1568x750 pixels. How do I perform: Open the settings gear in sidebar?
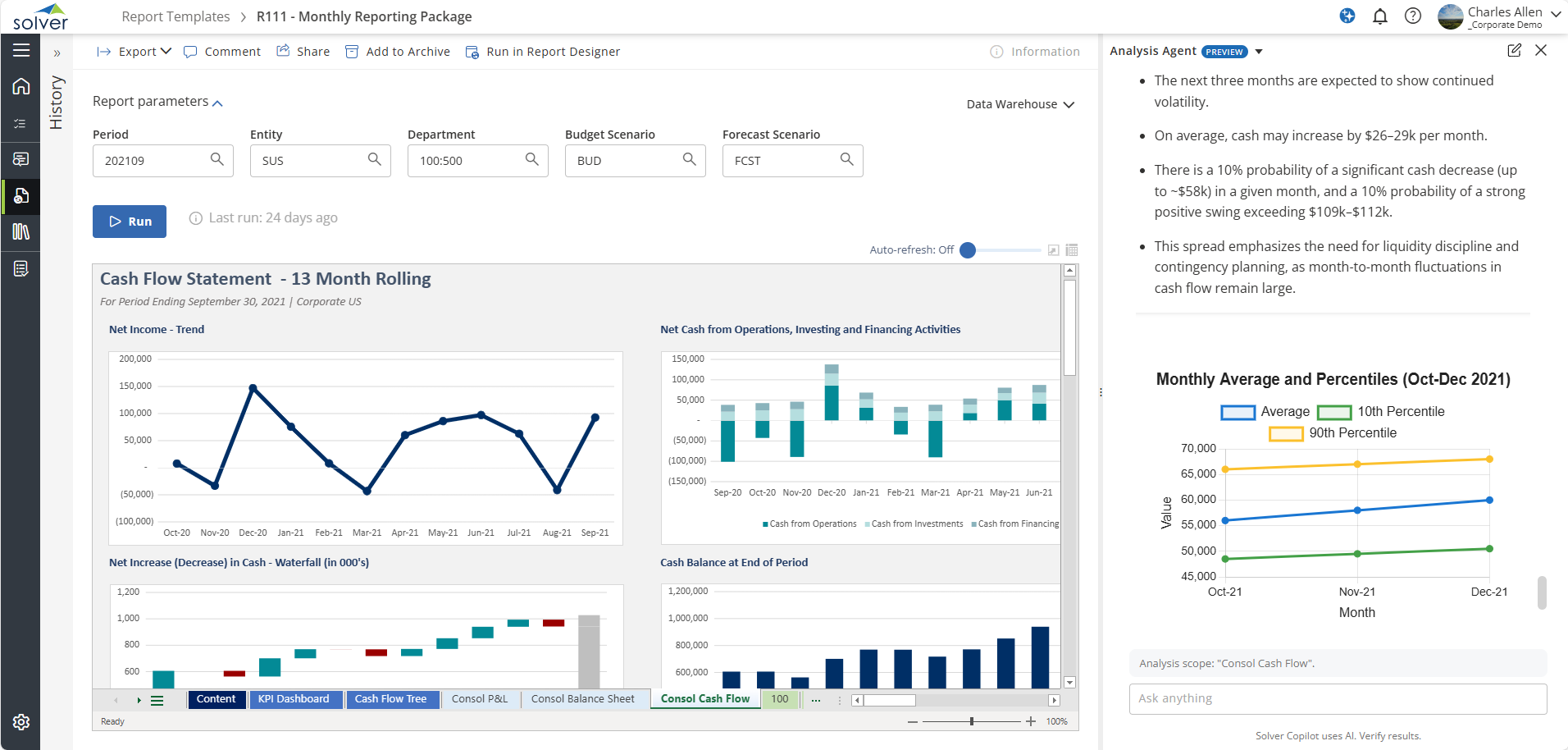tap(21, 722)
